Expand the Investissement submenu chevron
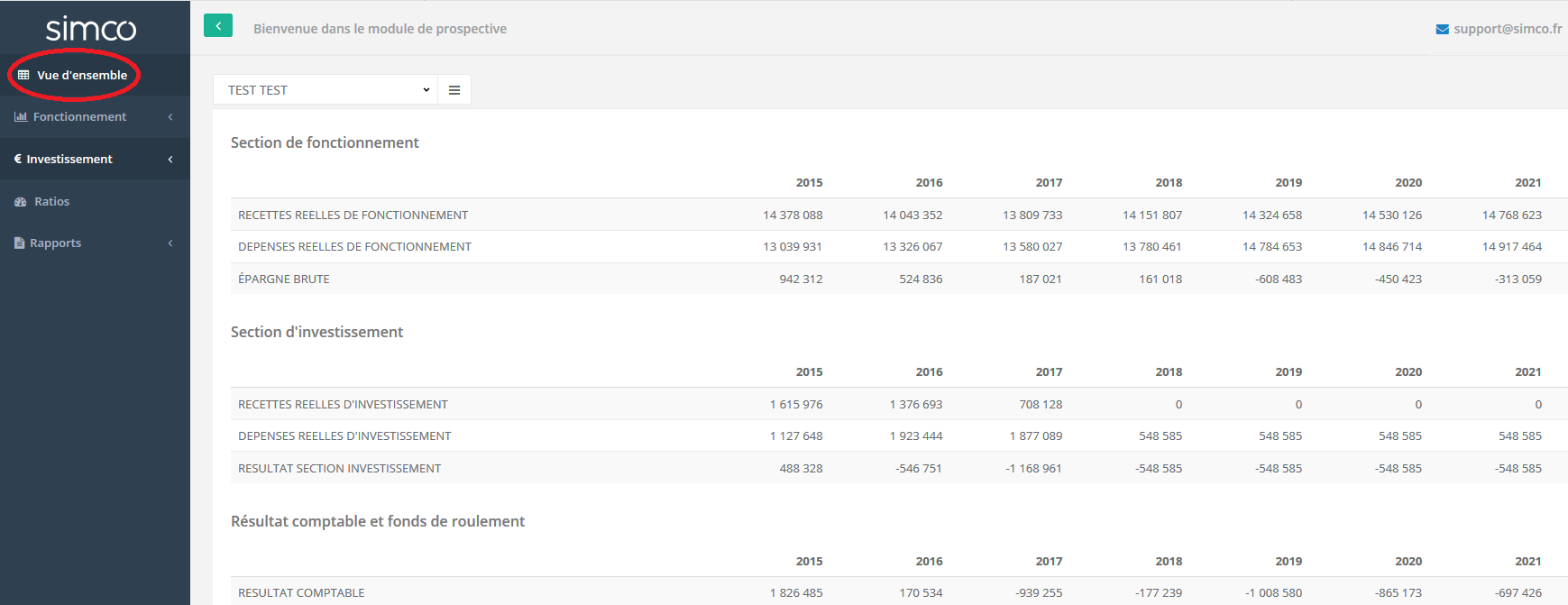Viewport: 1568px width, 605px height. [170, 160]
